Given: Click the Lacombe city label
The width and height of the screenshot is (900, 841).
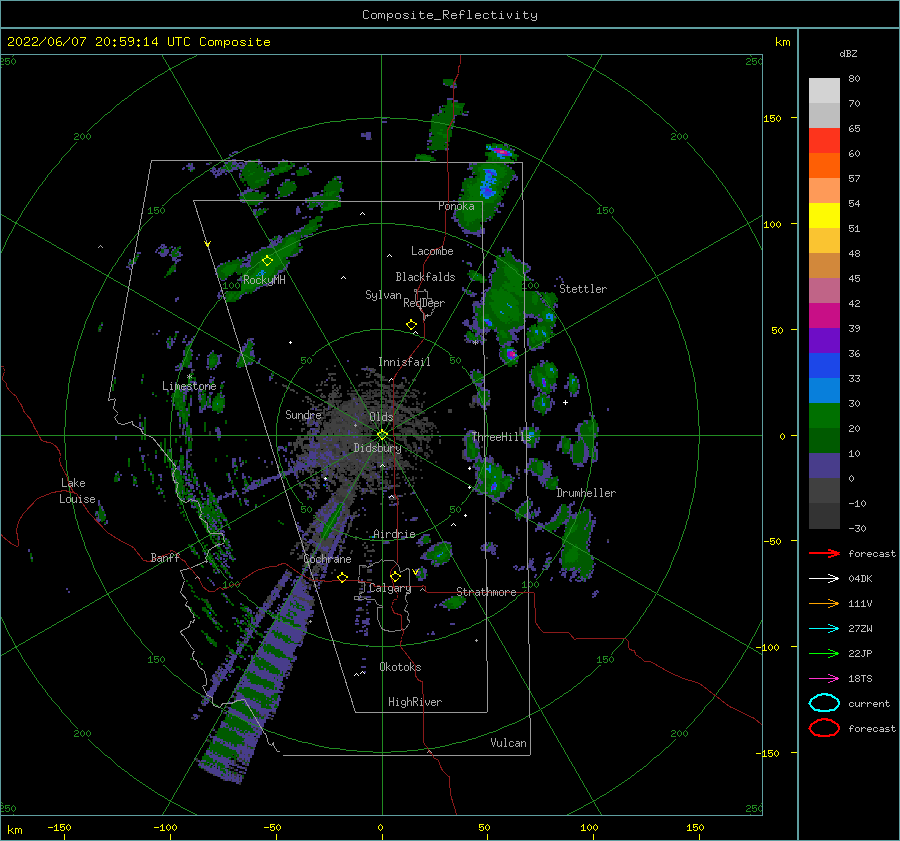Looking at the screenshot, I should [x=432, y=251].
